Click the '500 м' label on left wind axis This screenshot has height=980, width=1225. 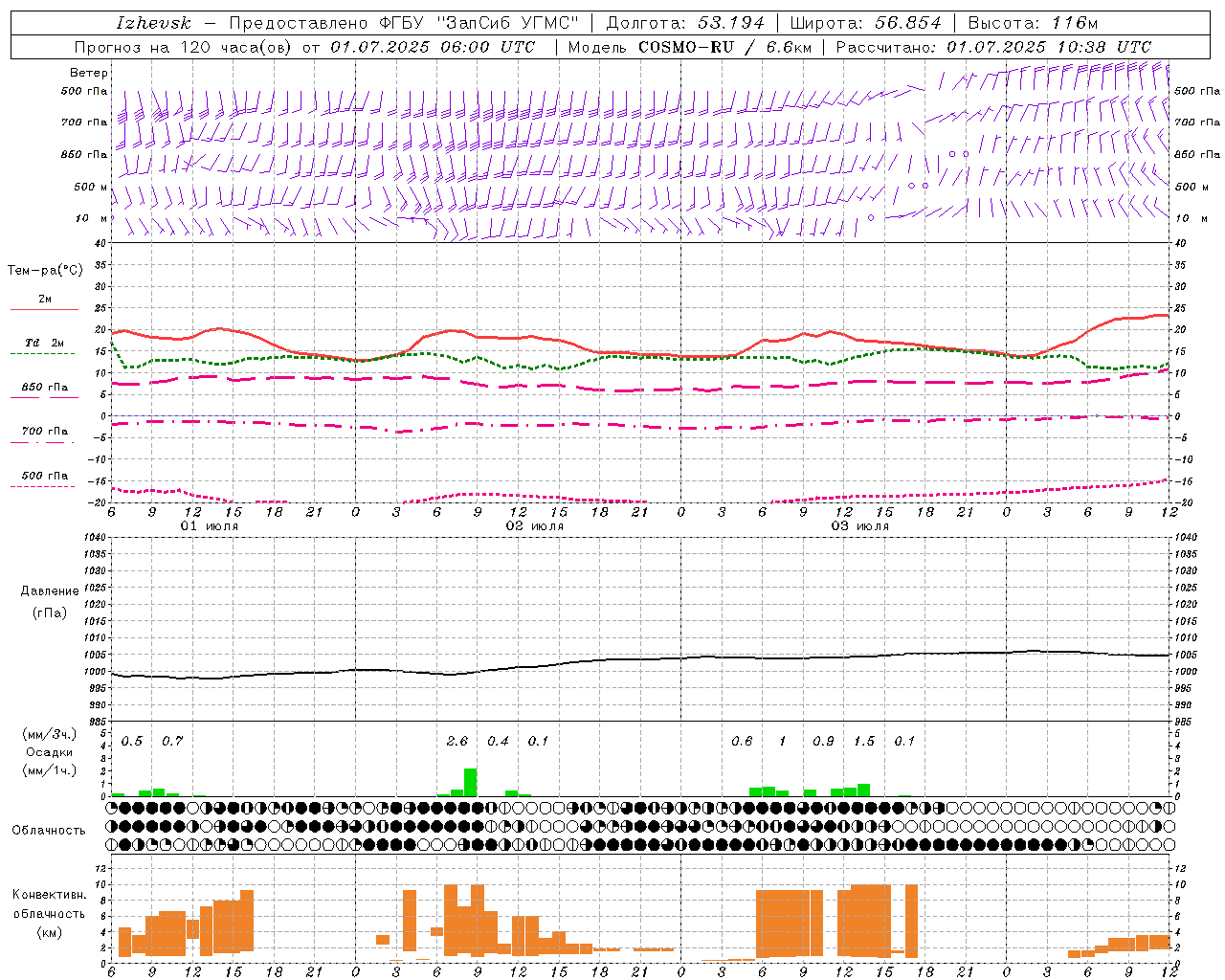[x=91, y=188]
